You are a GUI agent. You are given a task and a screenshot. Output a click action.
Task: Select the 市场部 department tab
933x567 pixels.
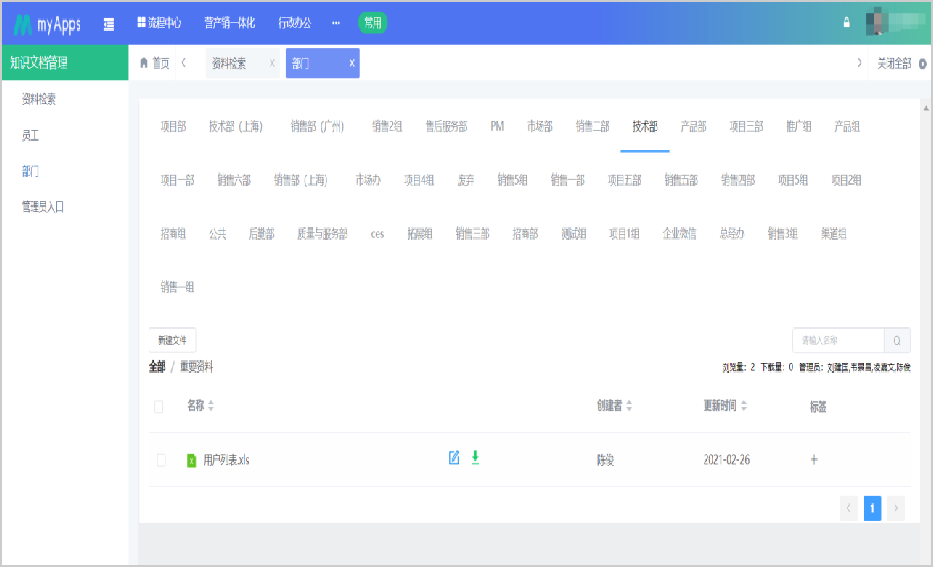tap(540, 127)
